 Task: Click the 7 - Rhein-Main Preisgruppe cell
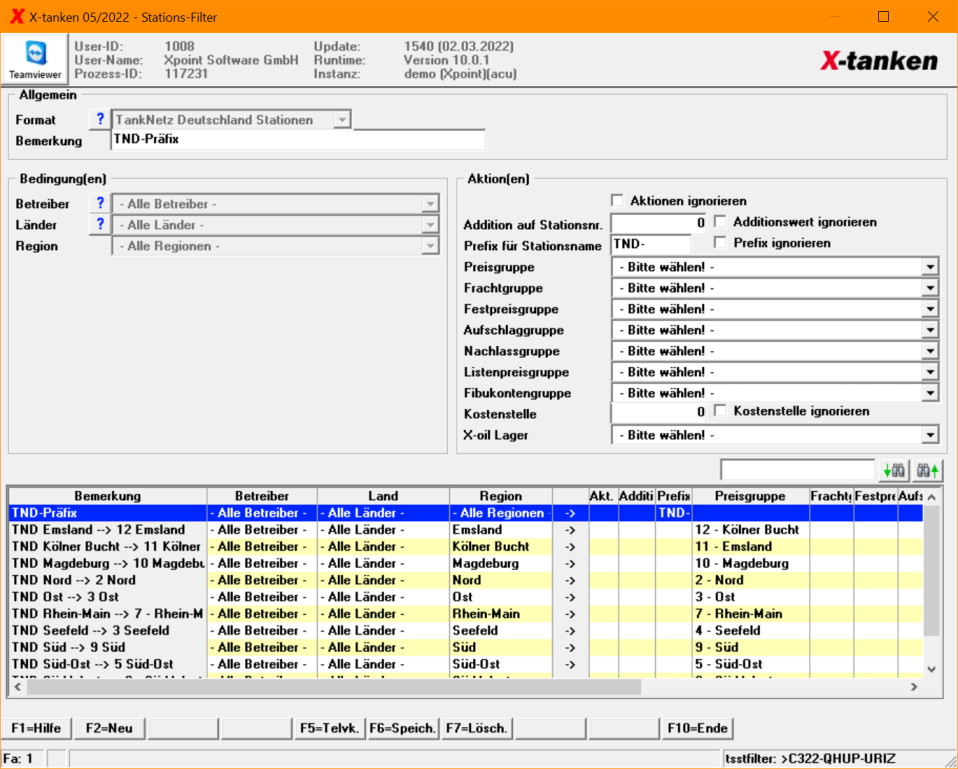750,614
